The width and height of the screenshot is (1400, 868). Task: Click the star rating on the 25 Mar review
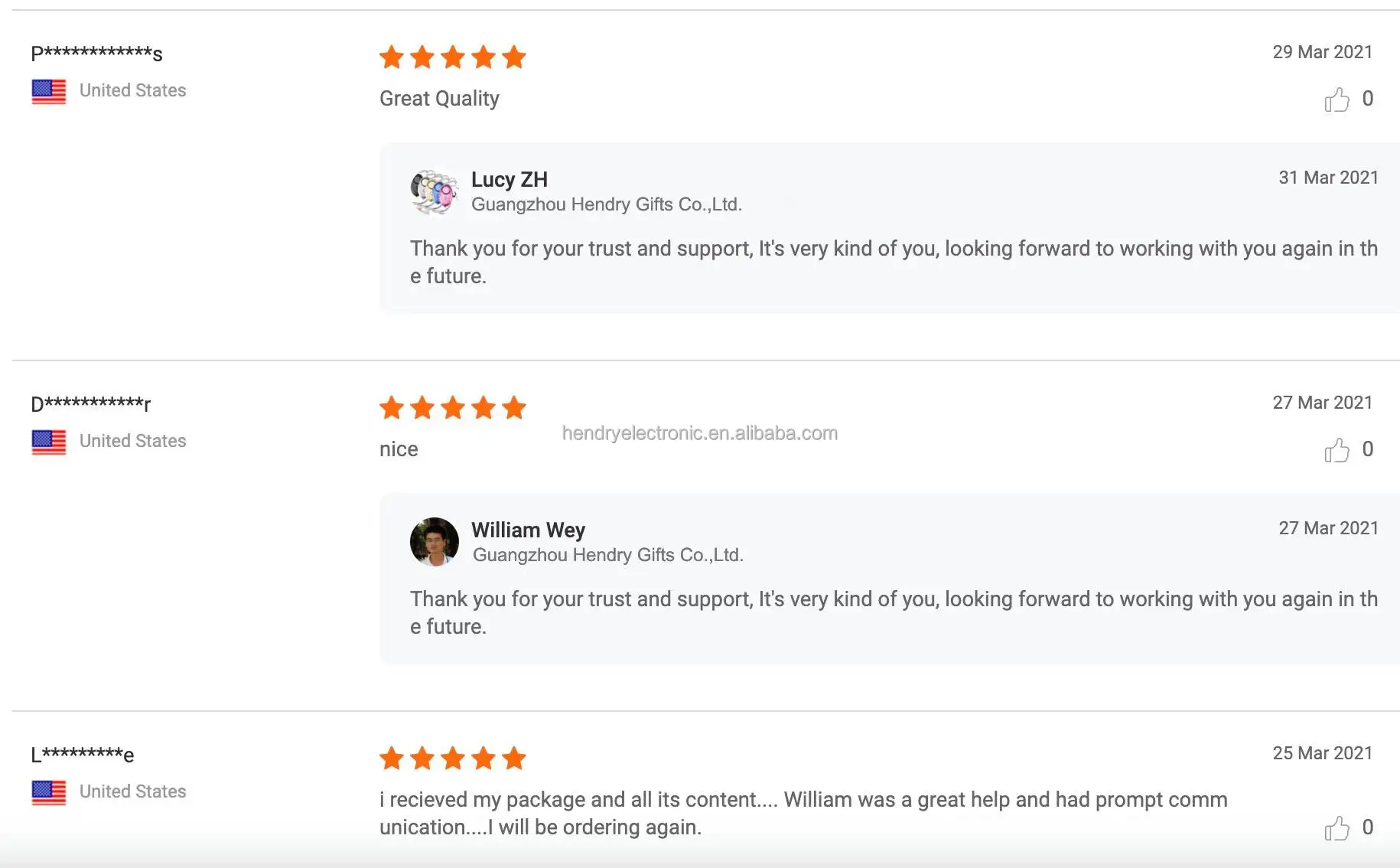[x=453, y=759]
